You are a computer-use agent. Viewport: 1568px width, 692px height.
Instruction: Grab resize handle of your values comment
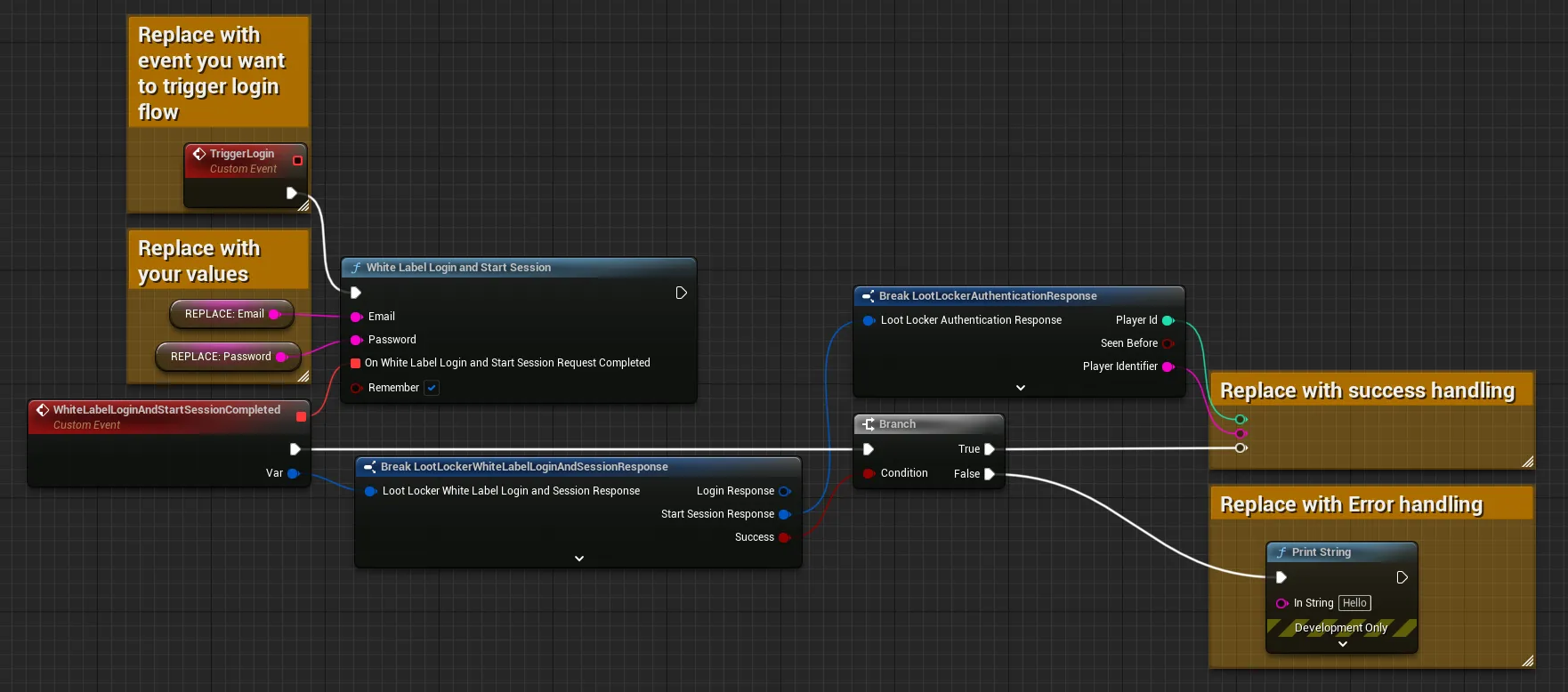(x=303, y=377)
